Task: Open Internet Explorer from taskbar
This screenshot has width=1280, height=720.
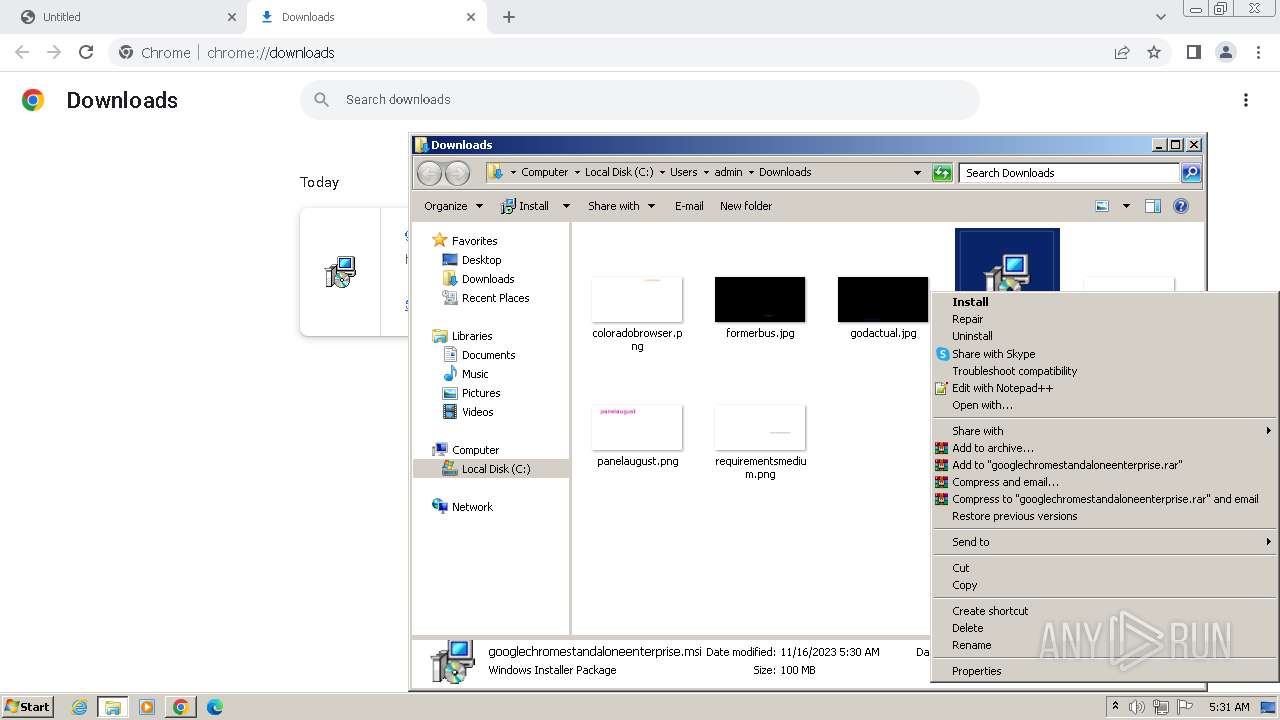Action: (79, 707)
